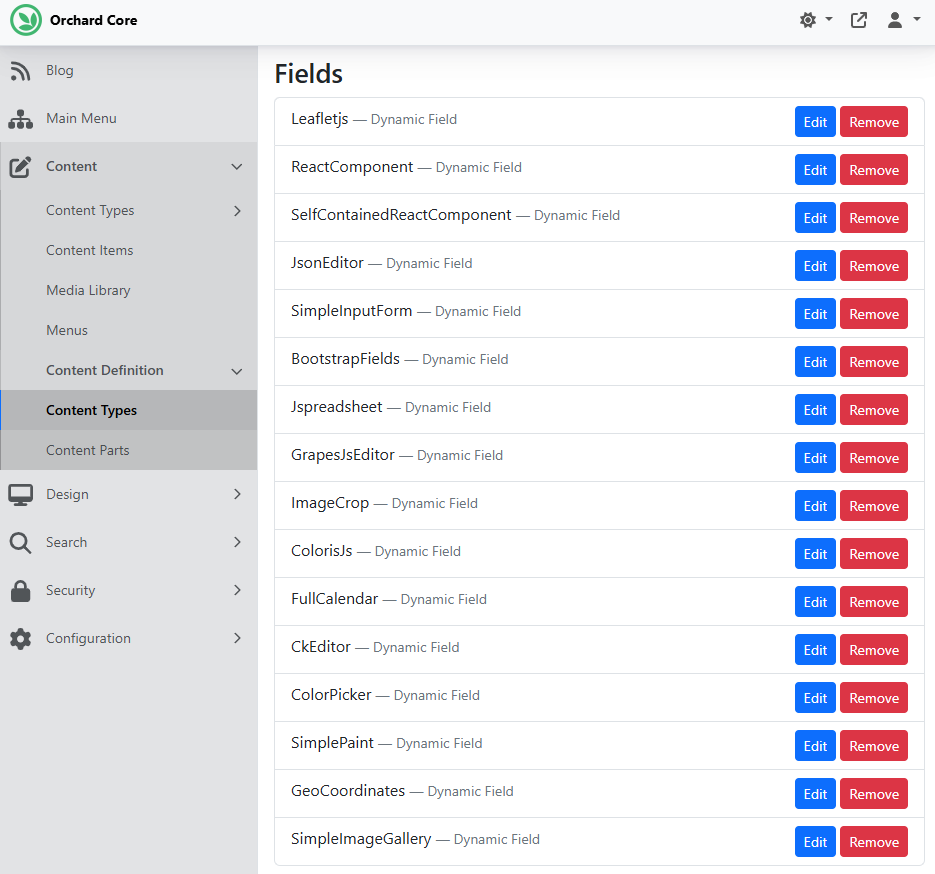Click the Fields page heading
This screenshot has width=935, height=874.
click(308, 74)
